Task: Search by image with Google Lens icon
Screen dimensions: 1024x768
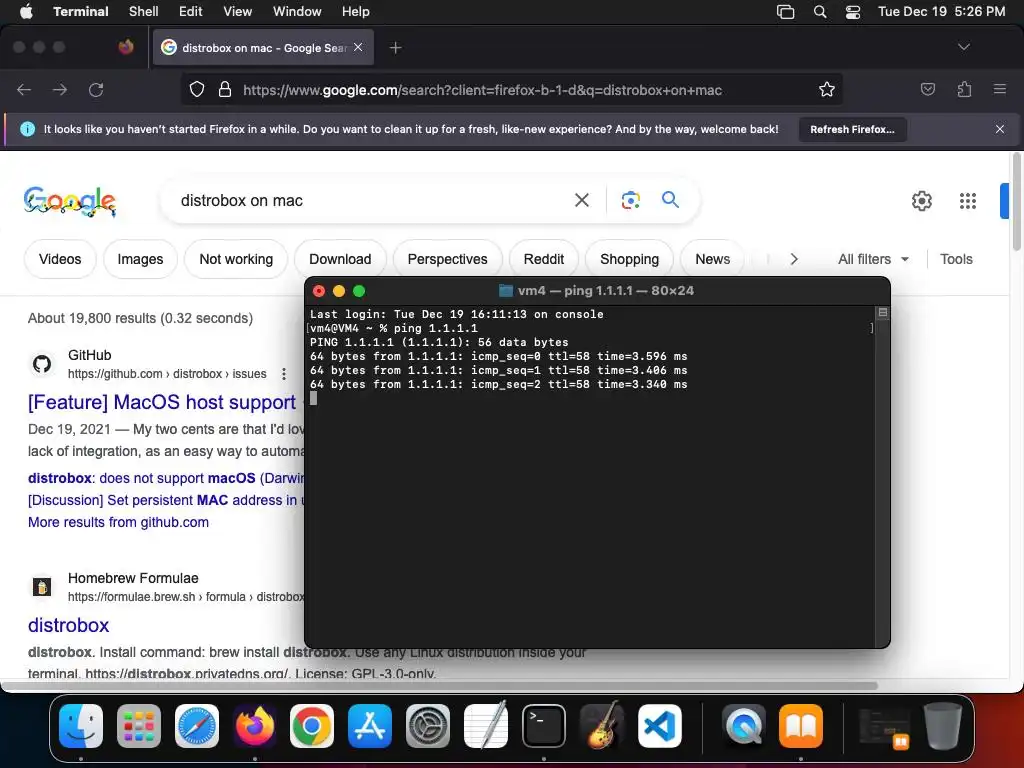Action: tap(630, 200)
